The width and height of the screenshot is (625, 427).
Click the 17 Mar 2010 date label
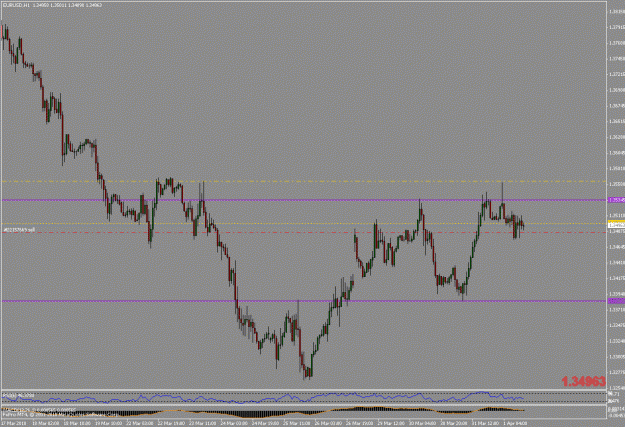pyautogui.click(x=14, y=423)
